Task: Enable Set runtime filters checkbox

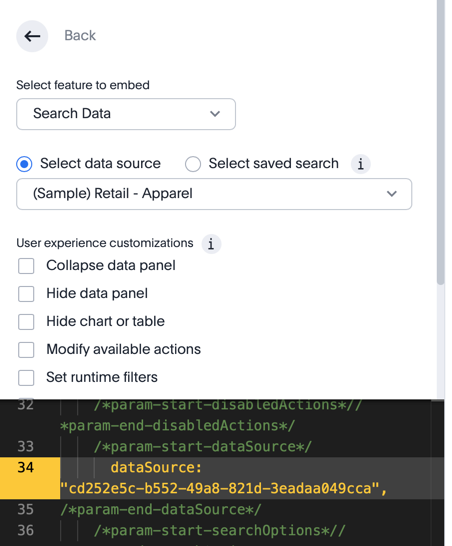Action: [26, 377]
